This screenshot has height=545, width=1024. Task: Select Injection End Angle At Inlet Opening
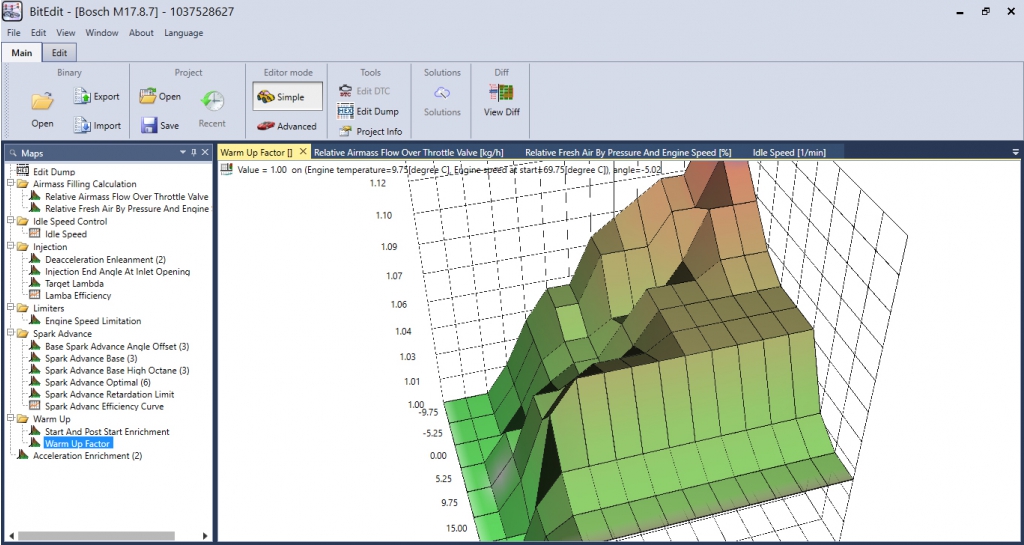(x=118, y=272)
